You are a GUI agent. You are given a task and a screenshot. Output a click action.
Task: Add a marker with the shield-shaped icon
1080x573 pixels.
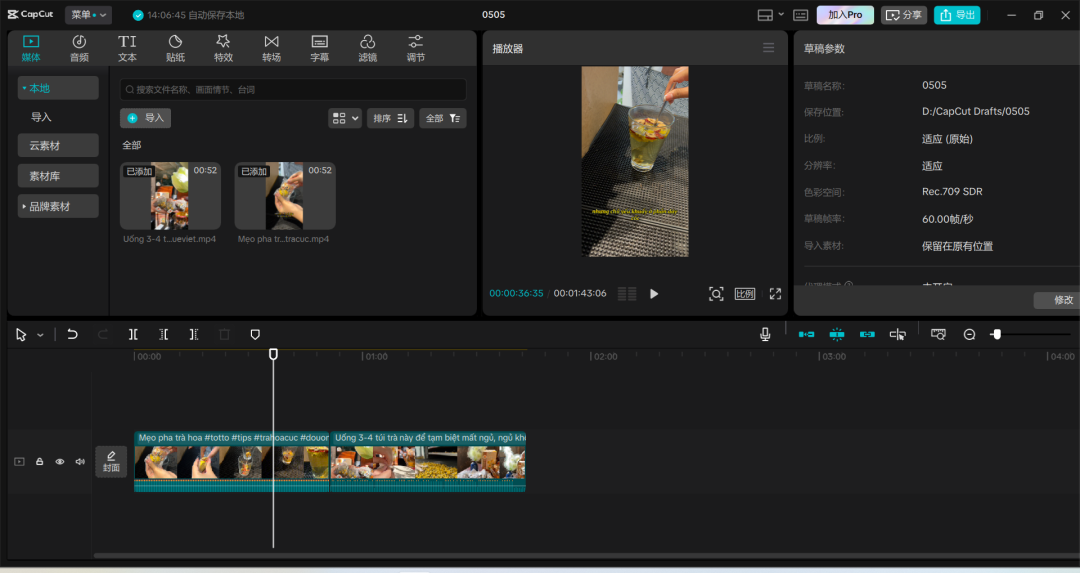[255, 334]
